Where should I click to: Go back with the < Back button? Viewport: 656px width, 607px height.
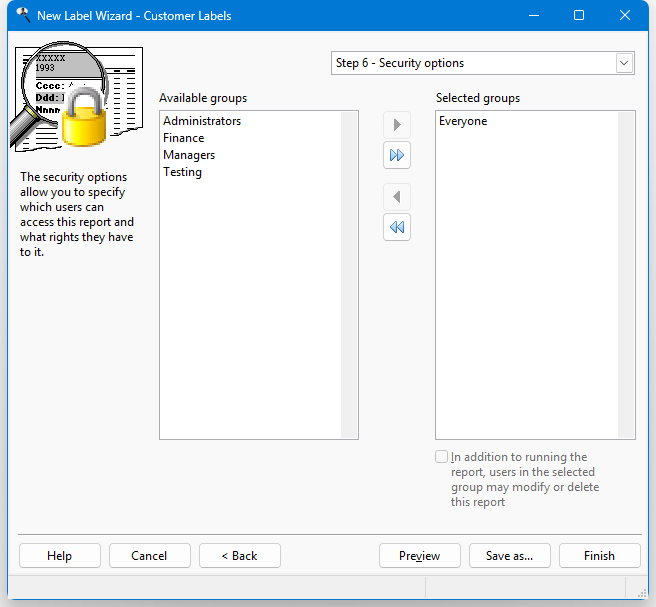239,556
